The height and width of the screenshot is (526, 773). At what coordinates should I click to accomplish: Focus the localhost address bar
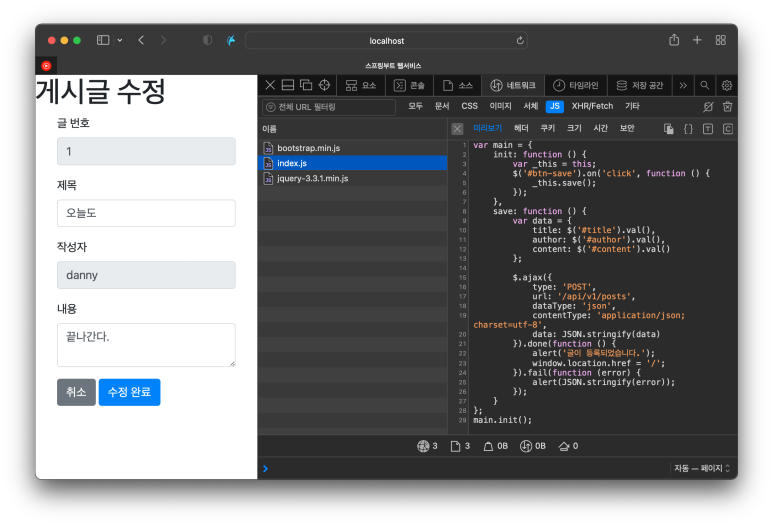(x=386, y=40)
